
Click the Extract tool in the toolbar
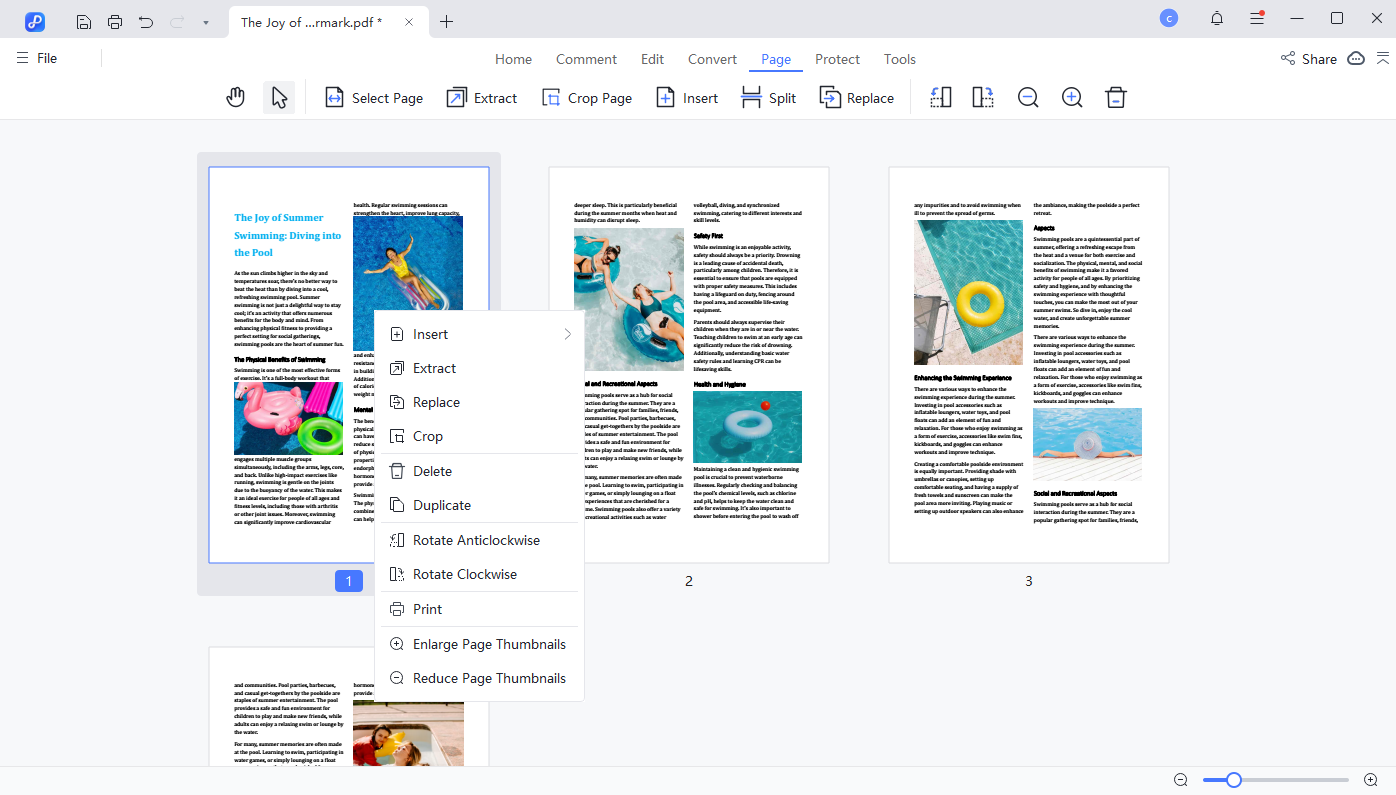pyautogui.click(x=481, y=97)
